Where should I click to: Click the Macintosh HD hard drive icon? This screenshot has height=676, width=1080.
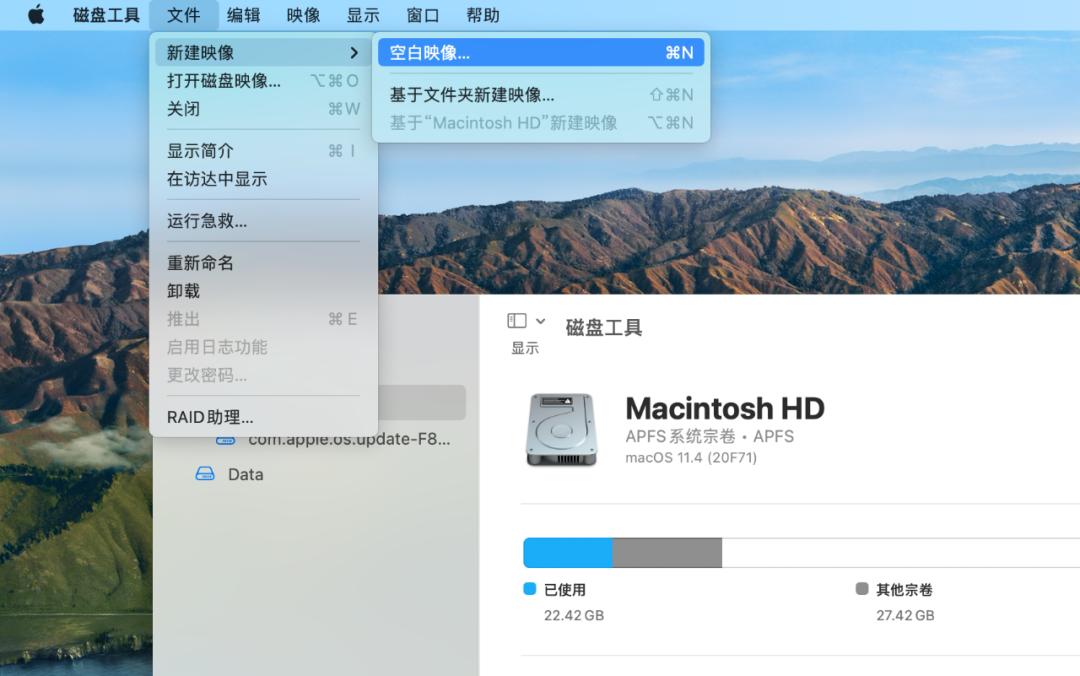[x=561, y=430]
